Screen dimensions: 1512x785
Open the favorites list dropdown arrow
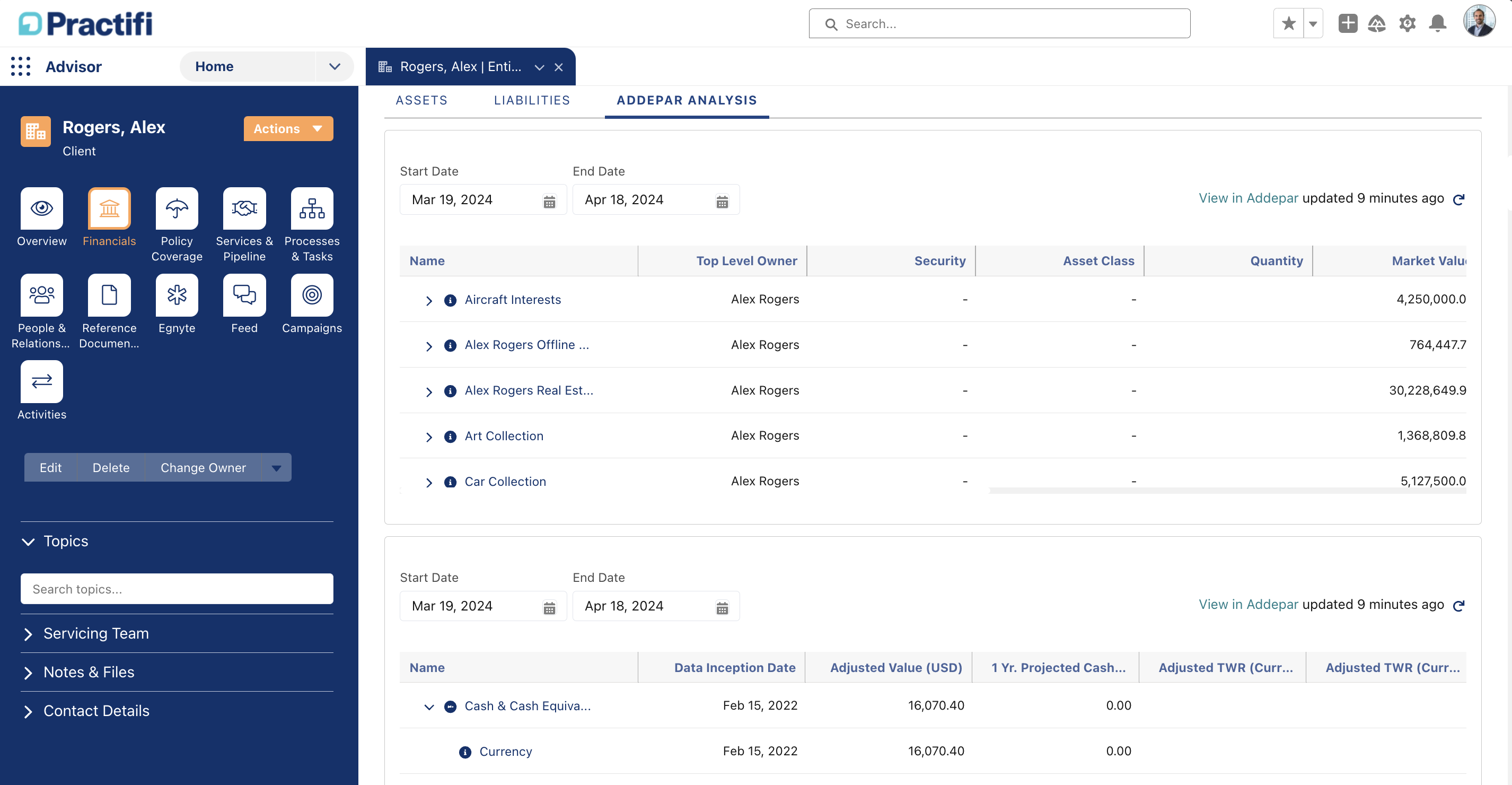coord(1313,23)
